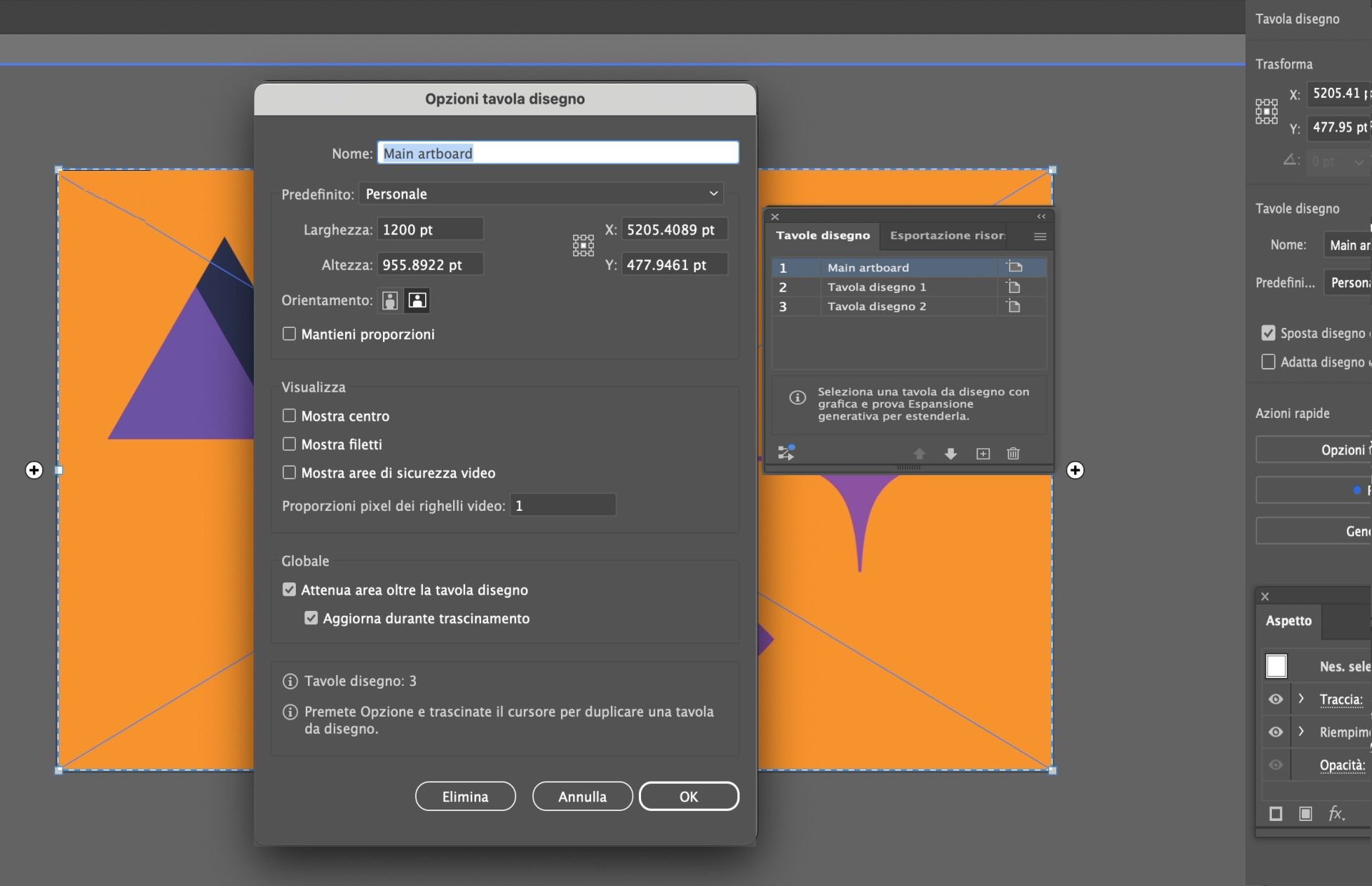
Task: Select portrait orientation icon
Action: pyautogui.click(x=389, y=301)
